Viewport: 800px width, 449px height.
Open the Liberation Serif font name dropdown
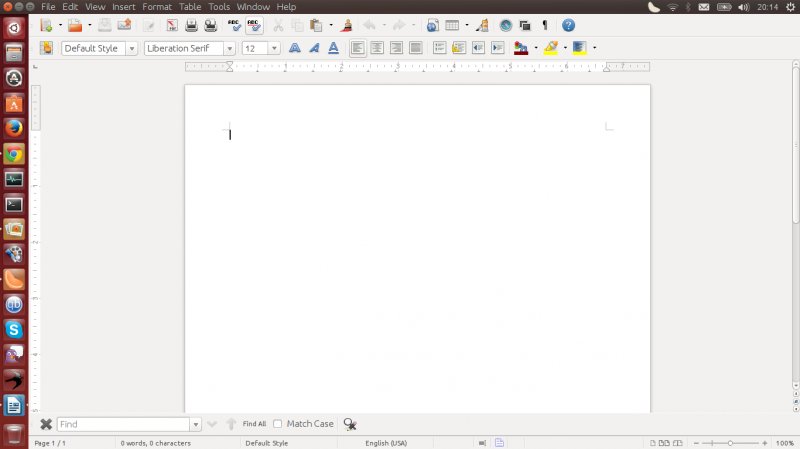pos(230,48)
